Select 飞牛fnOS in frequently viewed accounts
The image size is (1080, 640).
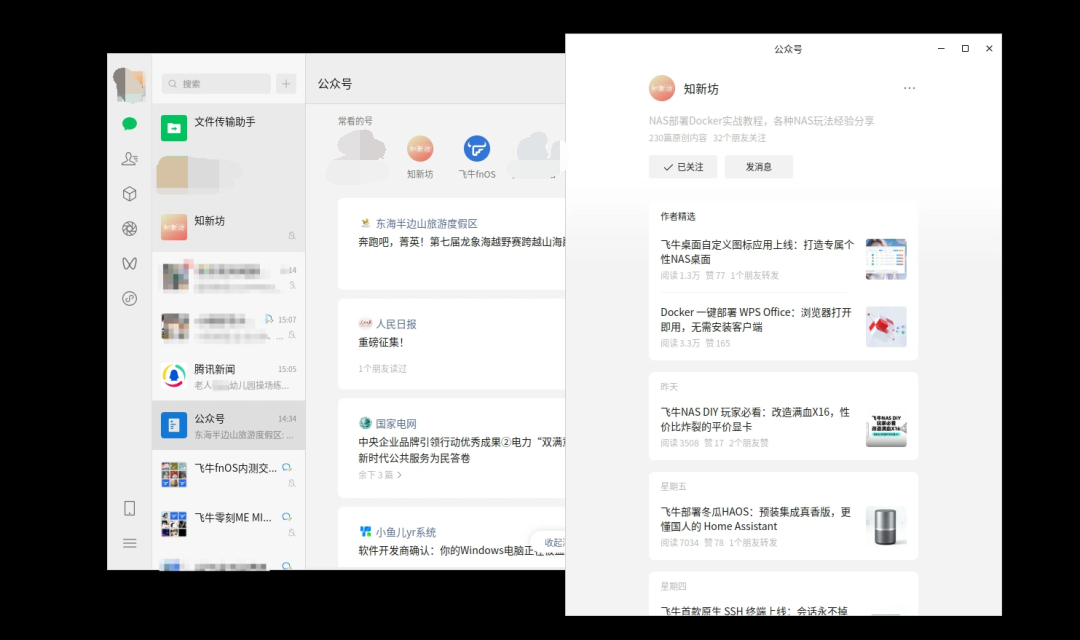point(477,157)
